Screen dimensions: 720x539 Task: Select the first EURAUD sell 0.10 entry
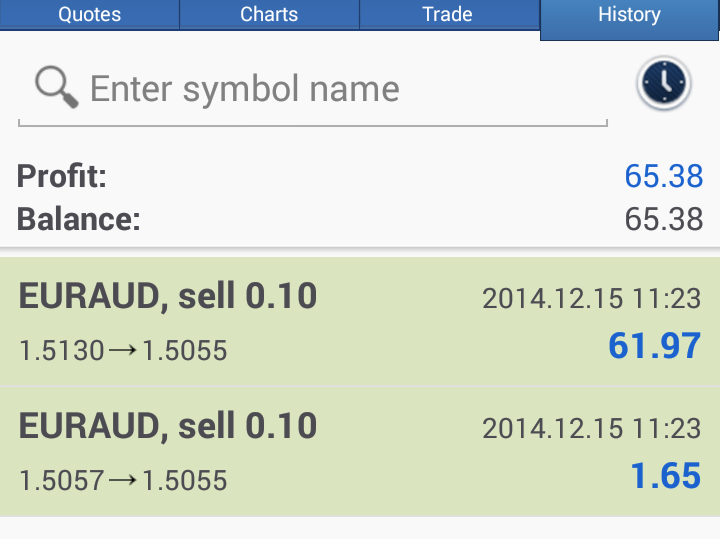360,321
